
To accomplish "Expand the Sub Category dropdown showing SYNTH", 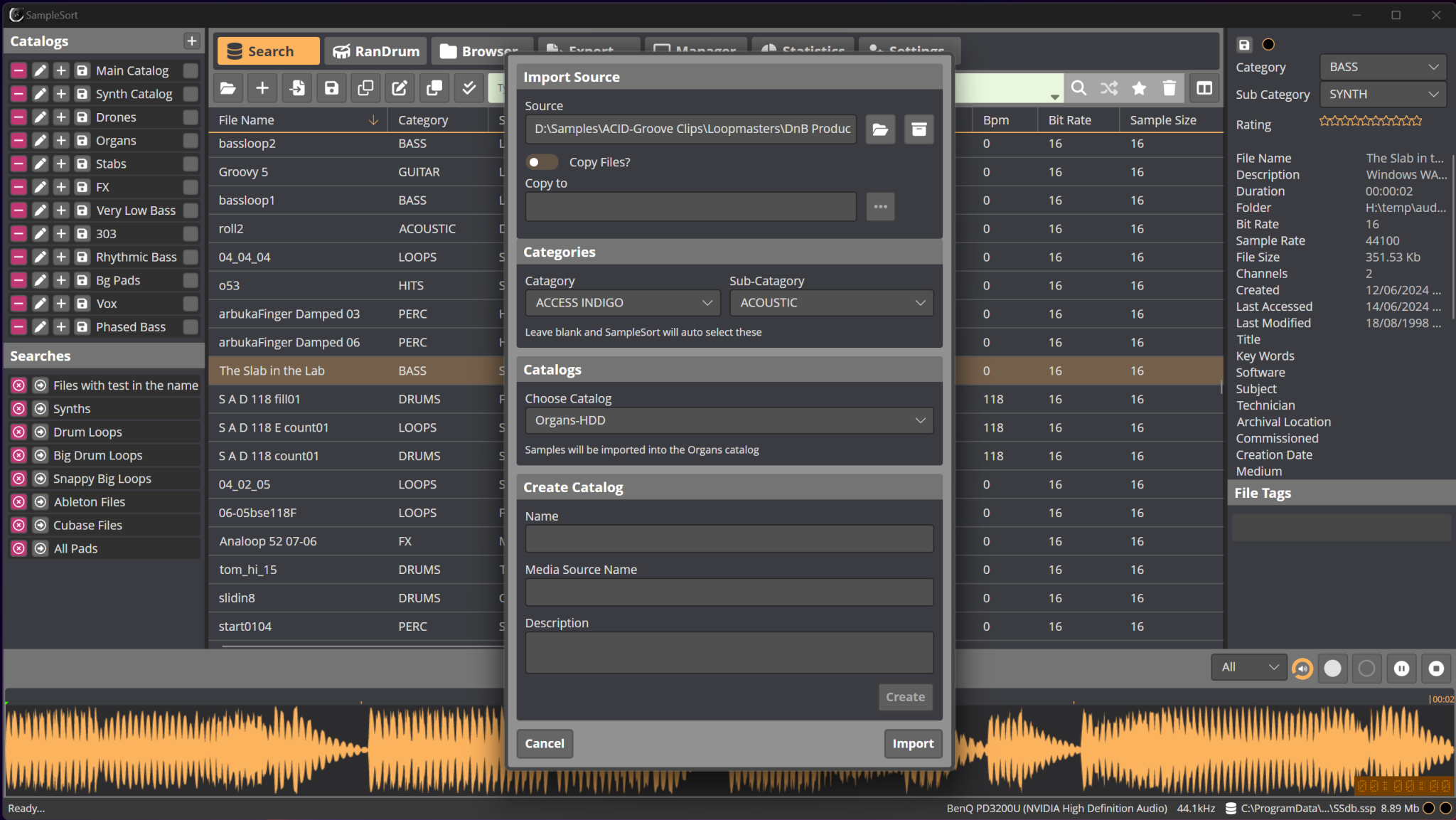I will (x=1381, y=93).
